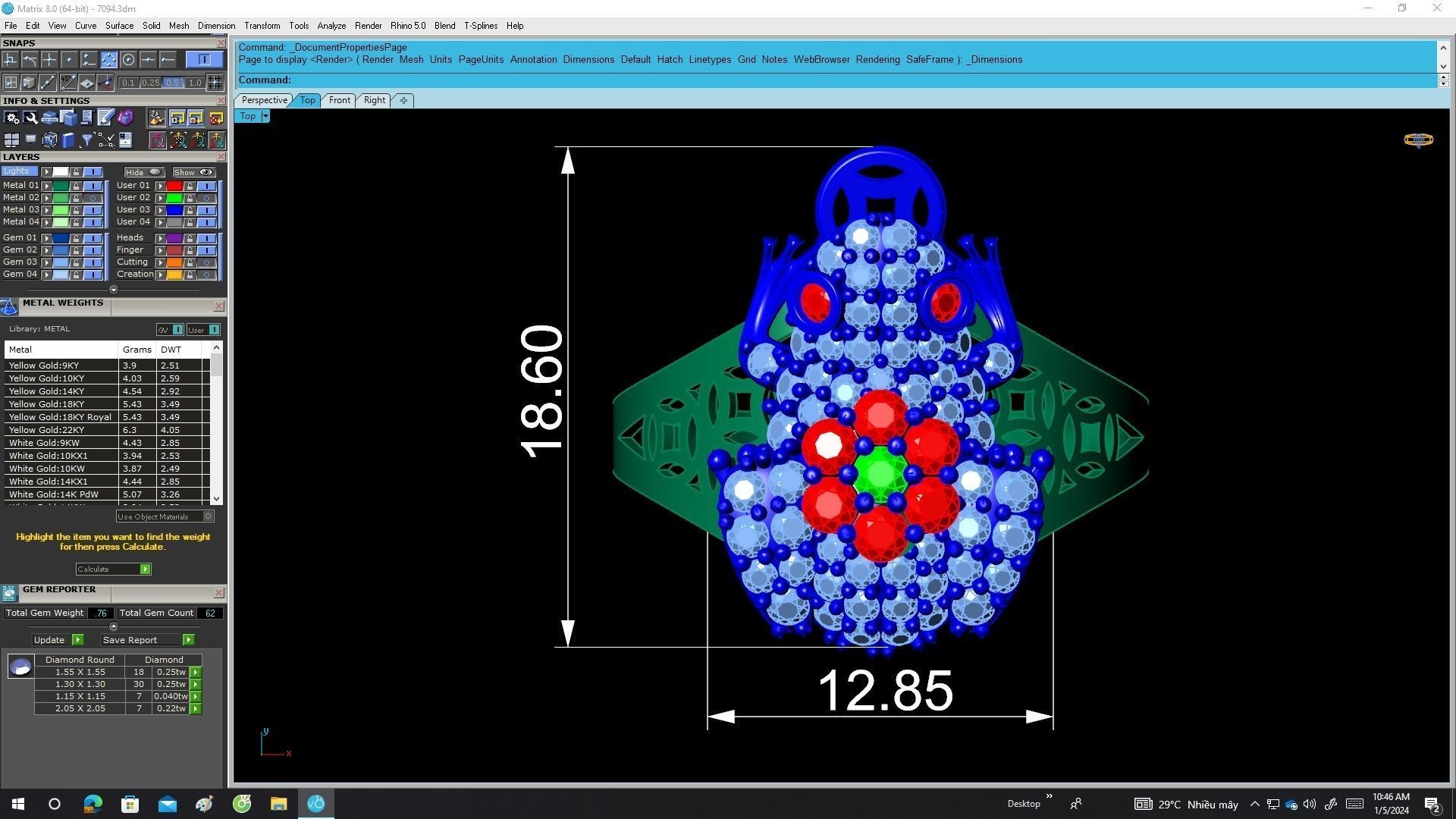This screenshot has height=819, width=1456.
Task: Expand the 2.05 X 2.05 diamond row
Action: point(196,708)
